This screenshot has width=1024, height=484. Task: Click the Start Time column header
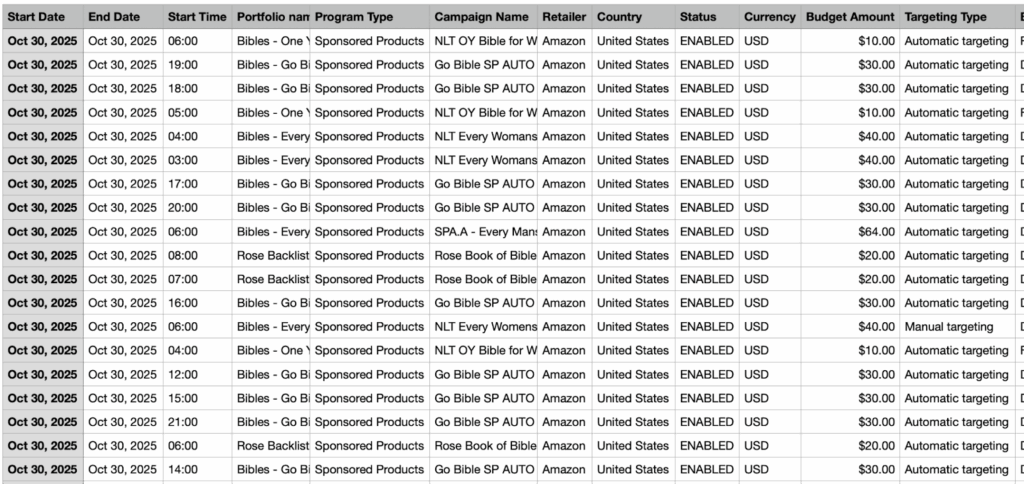click(x=197, y=17)
